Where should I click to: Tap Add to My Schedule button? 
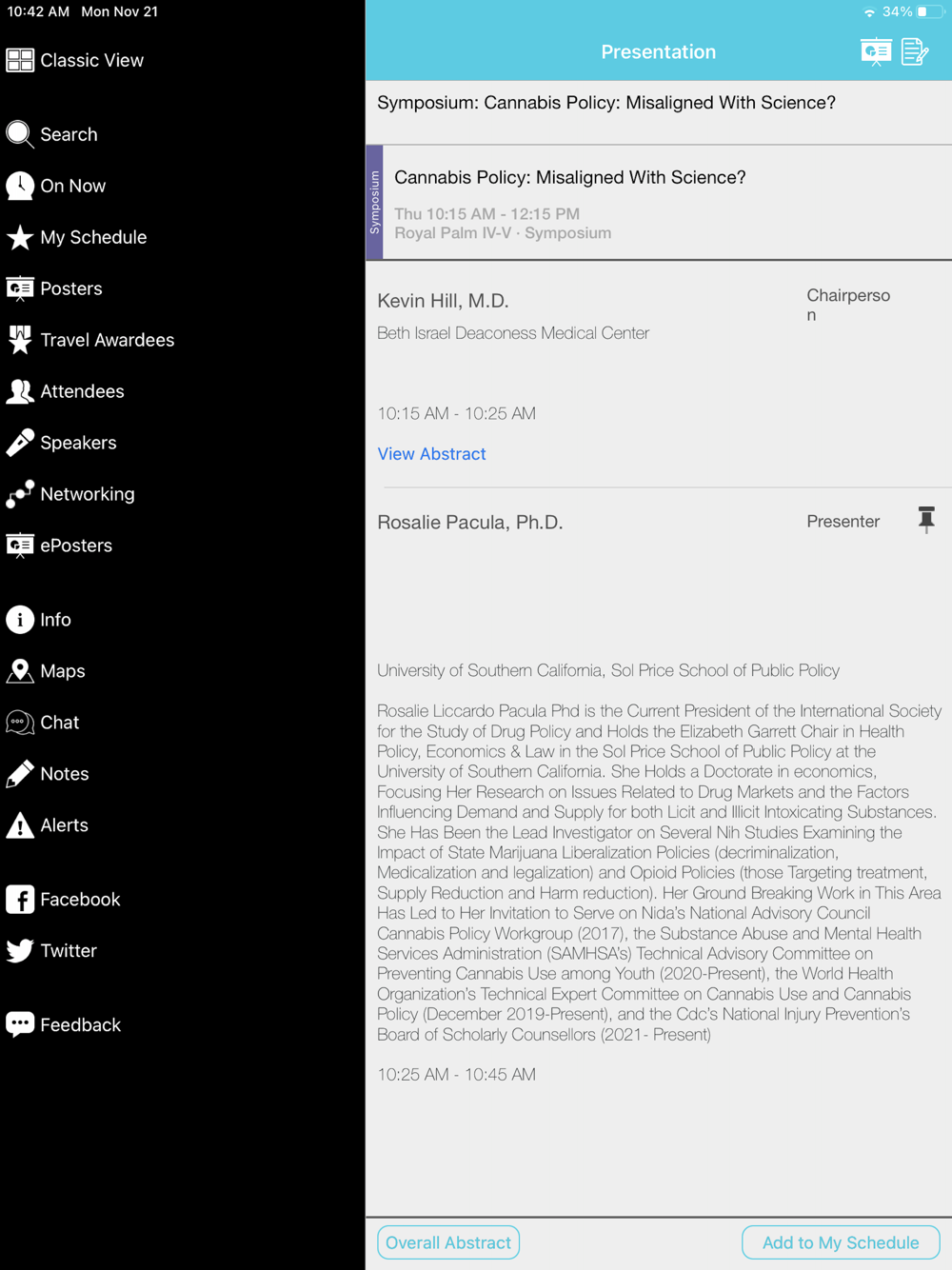tap(841, 1242)
